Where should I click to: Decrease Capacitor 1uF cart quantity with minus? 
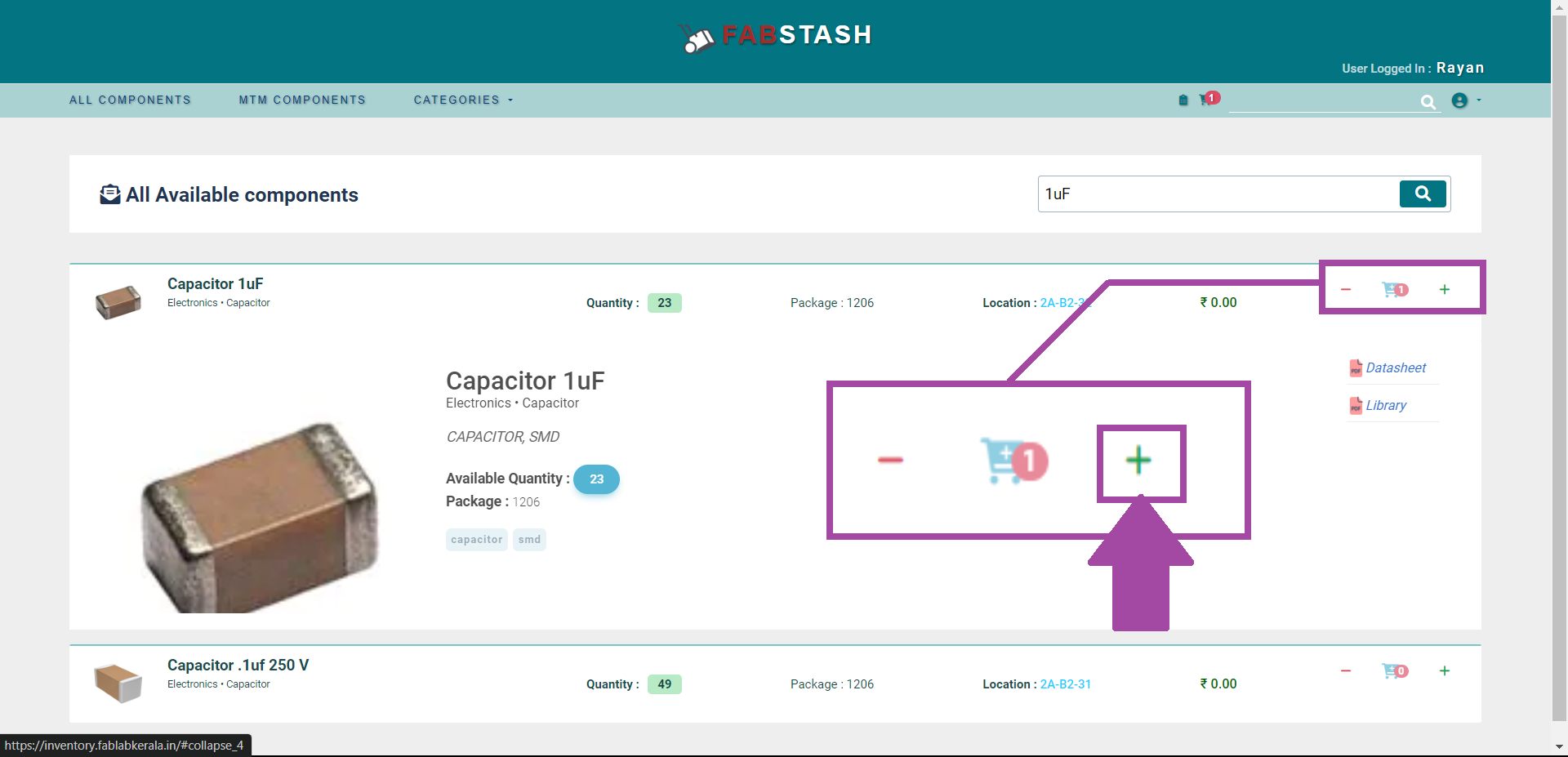coord(1346,290)
